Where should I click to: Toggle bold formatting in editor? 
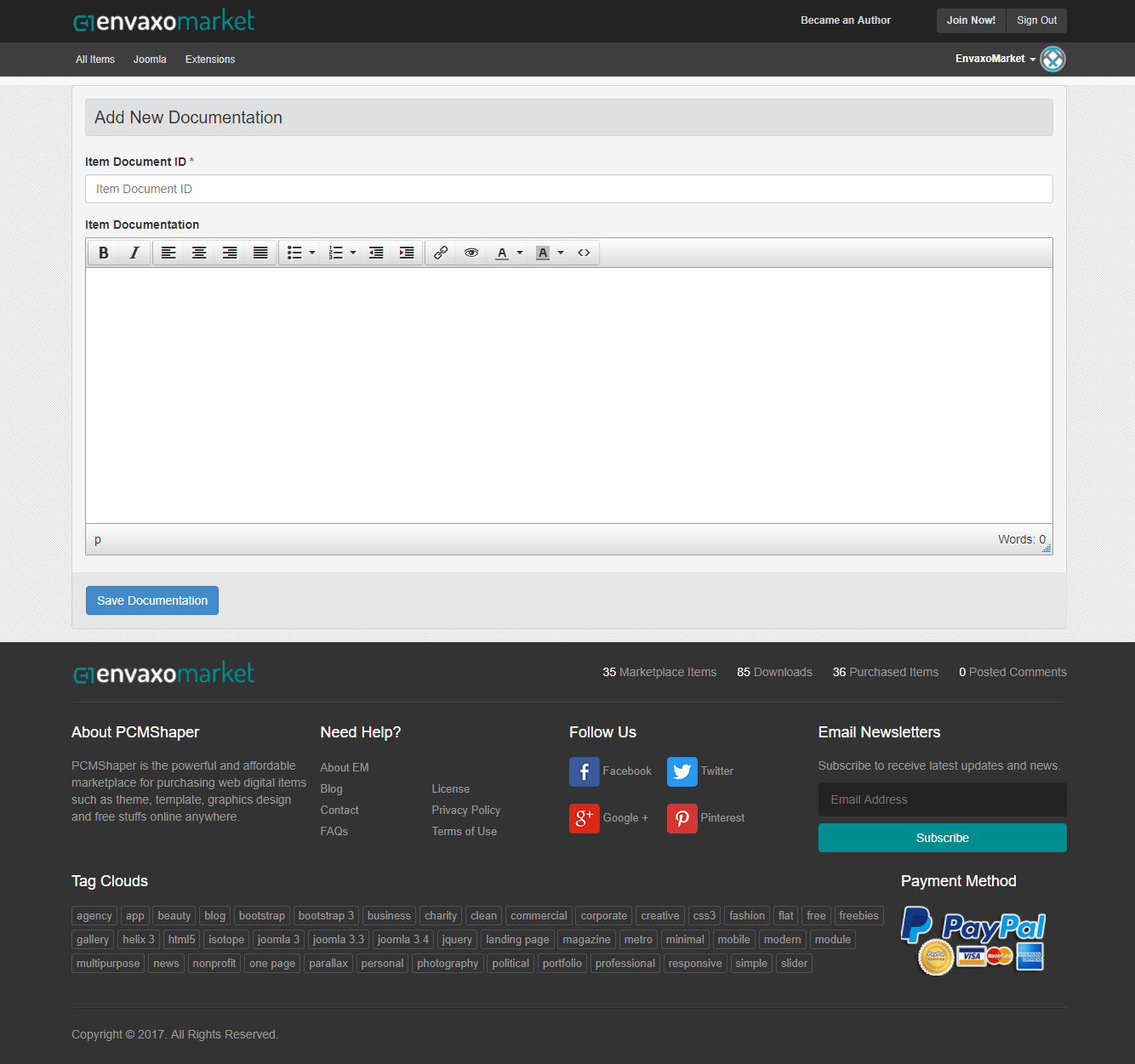[x=104, y=253]
